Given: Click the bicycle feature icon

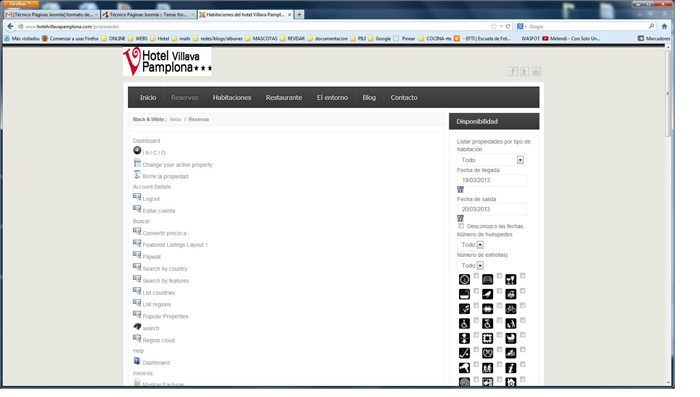Looking at the screenshot, I should pos(511,309).
